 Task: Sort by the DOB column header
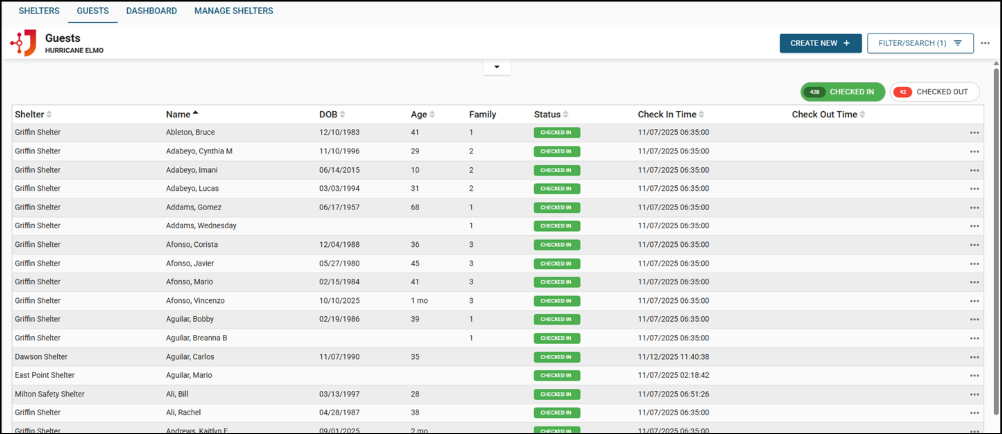click(328, 114)
